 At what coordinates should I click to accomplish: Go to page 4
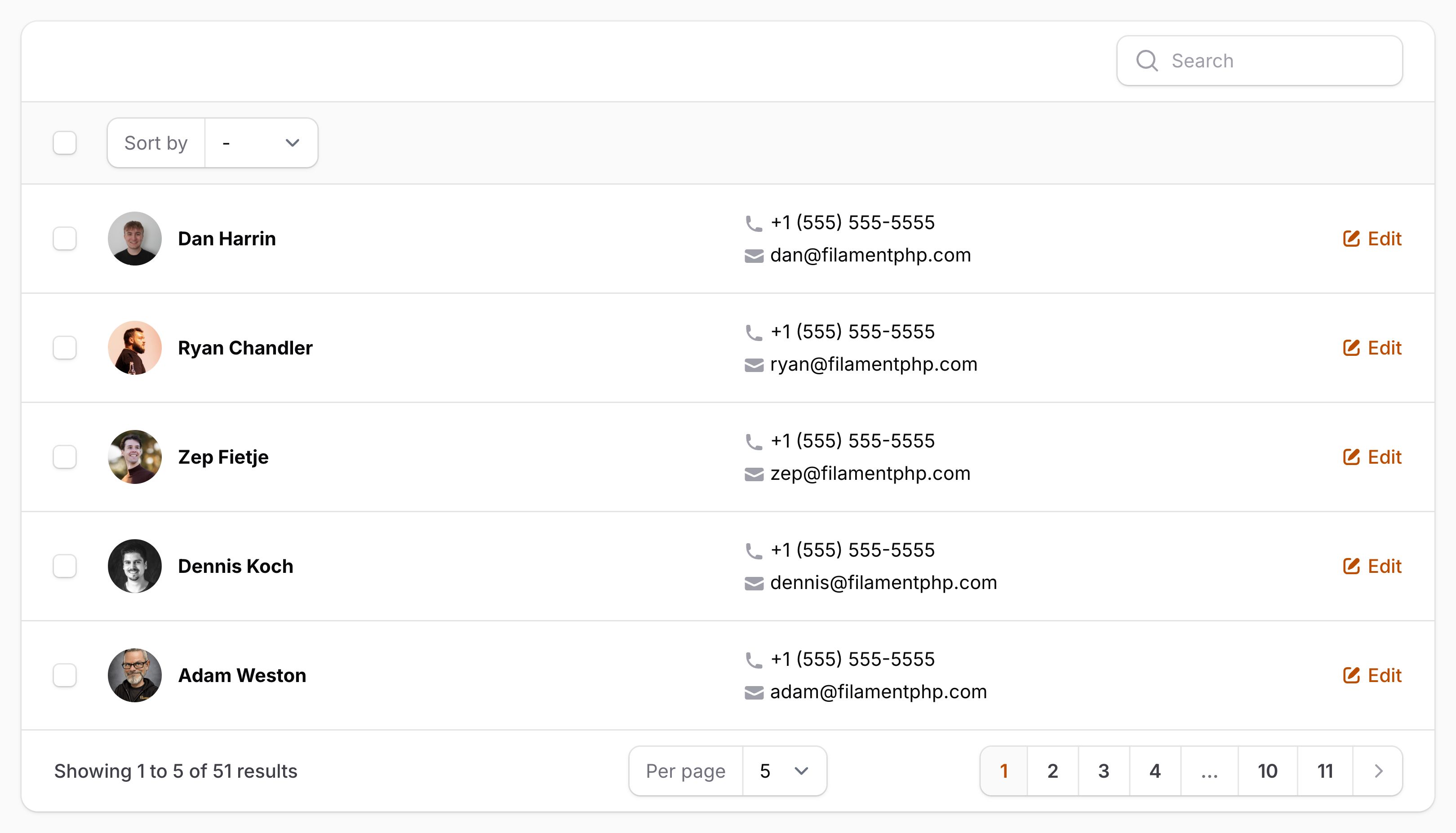pos(1155,771)
